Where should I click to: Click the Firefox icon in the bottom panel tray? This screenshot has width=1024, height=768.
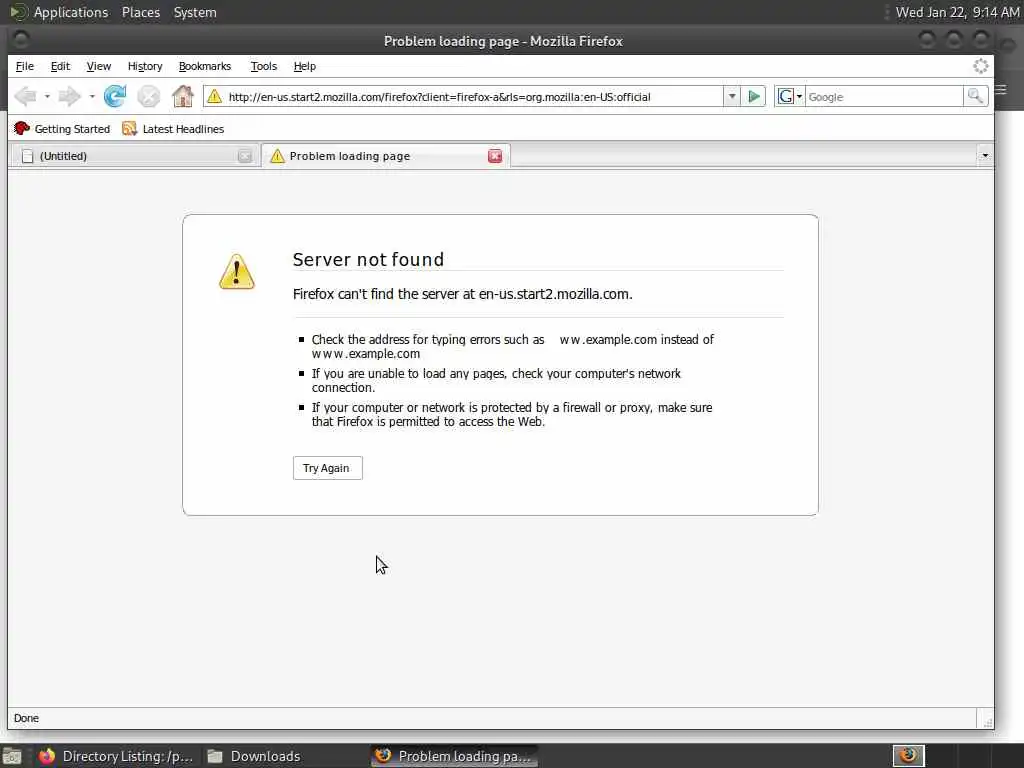coord(908,756)
